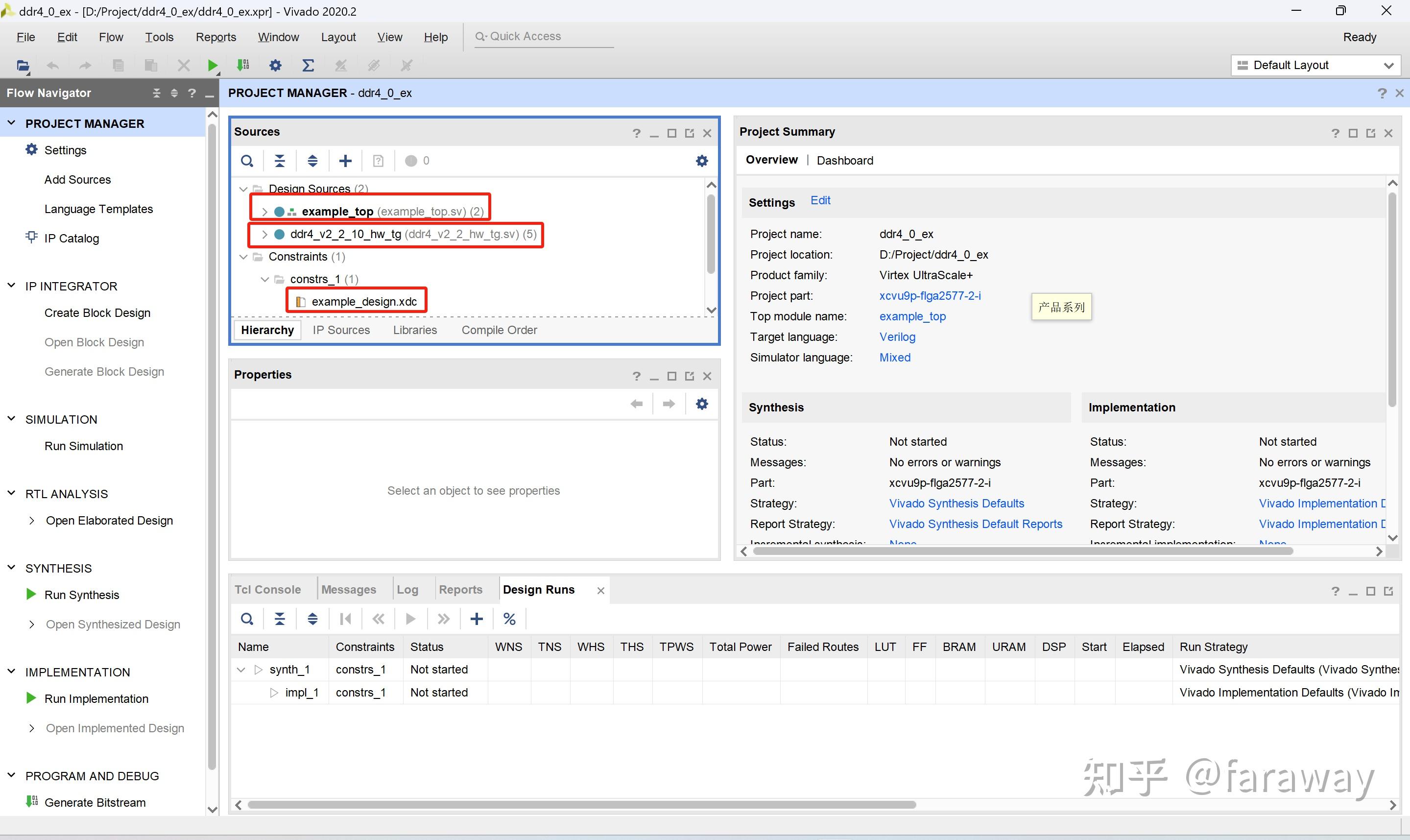The image size is (1410, 840).
Task: Switch to the Compile Order tab
Action: tap(499, 330)
